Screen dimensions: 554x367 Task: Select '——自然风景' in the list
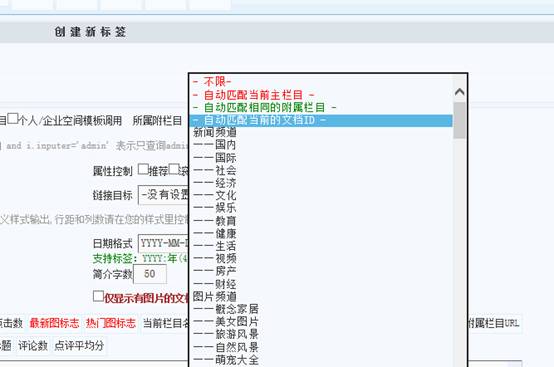(x=321, y=347)
